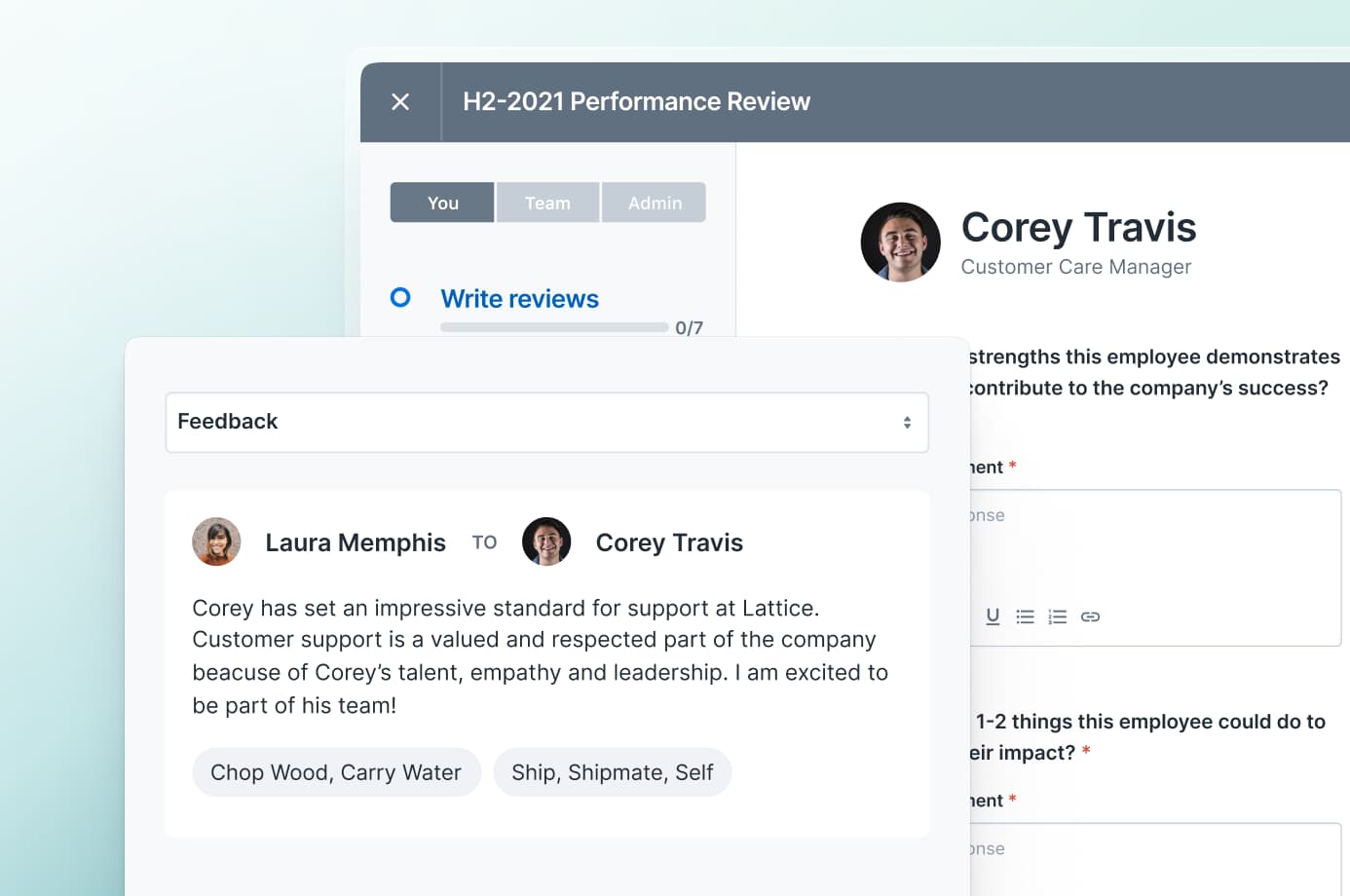
Task: Select the Chop Wood, Carry Water tag
Action: [x=336, y=772]
